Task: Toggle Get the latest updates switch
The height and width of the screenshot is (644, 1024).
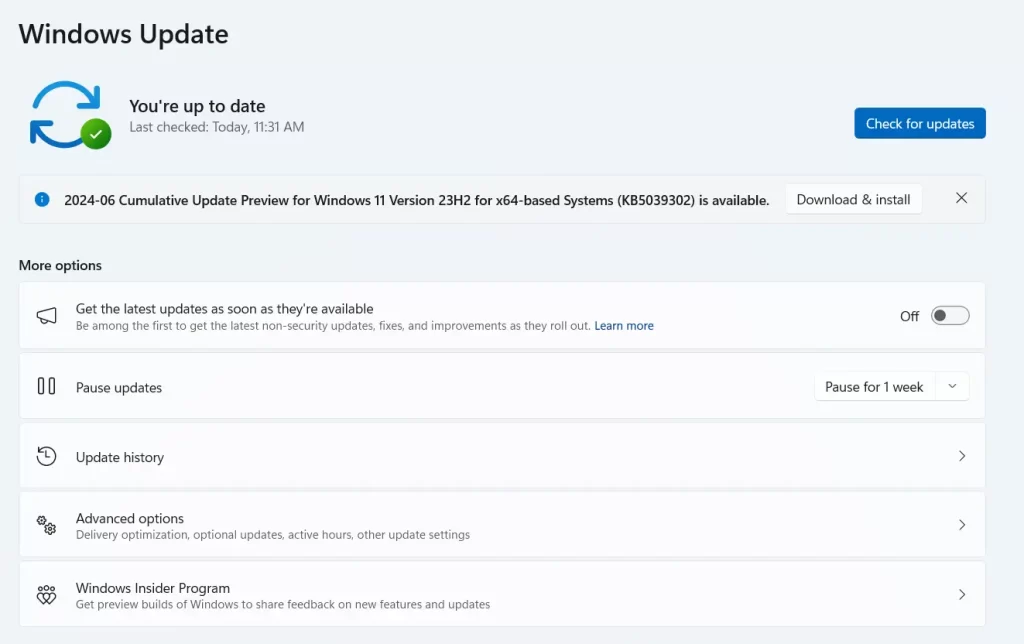Action: click(x=950, y=315)
